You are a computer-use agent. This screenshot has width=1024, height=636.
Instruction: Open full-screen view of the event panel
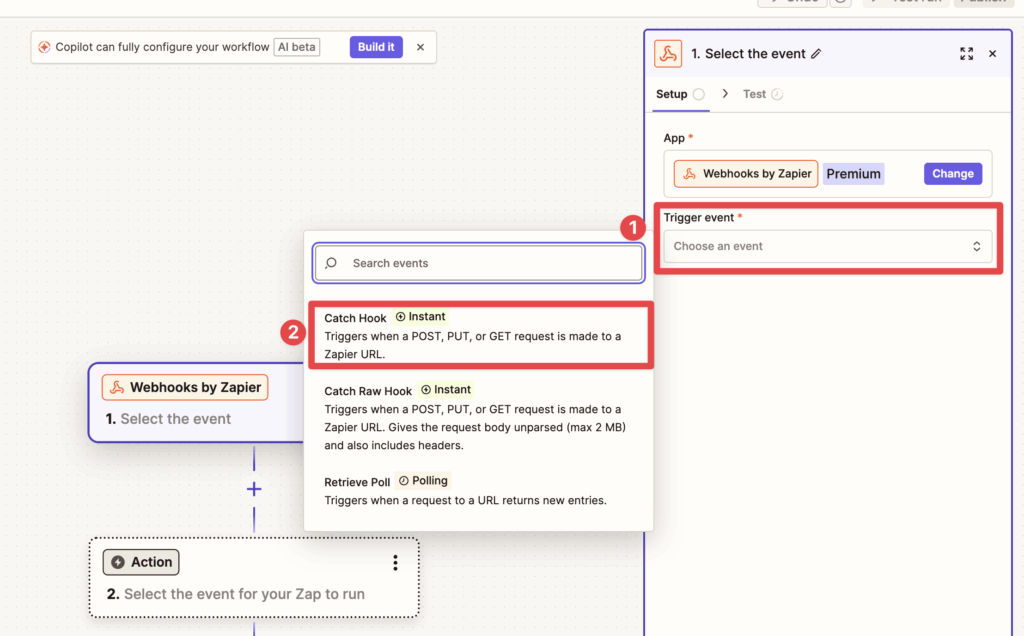tap(966, 53)
